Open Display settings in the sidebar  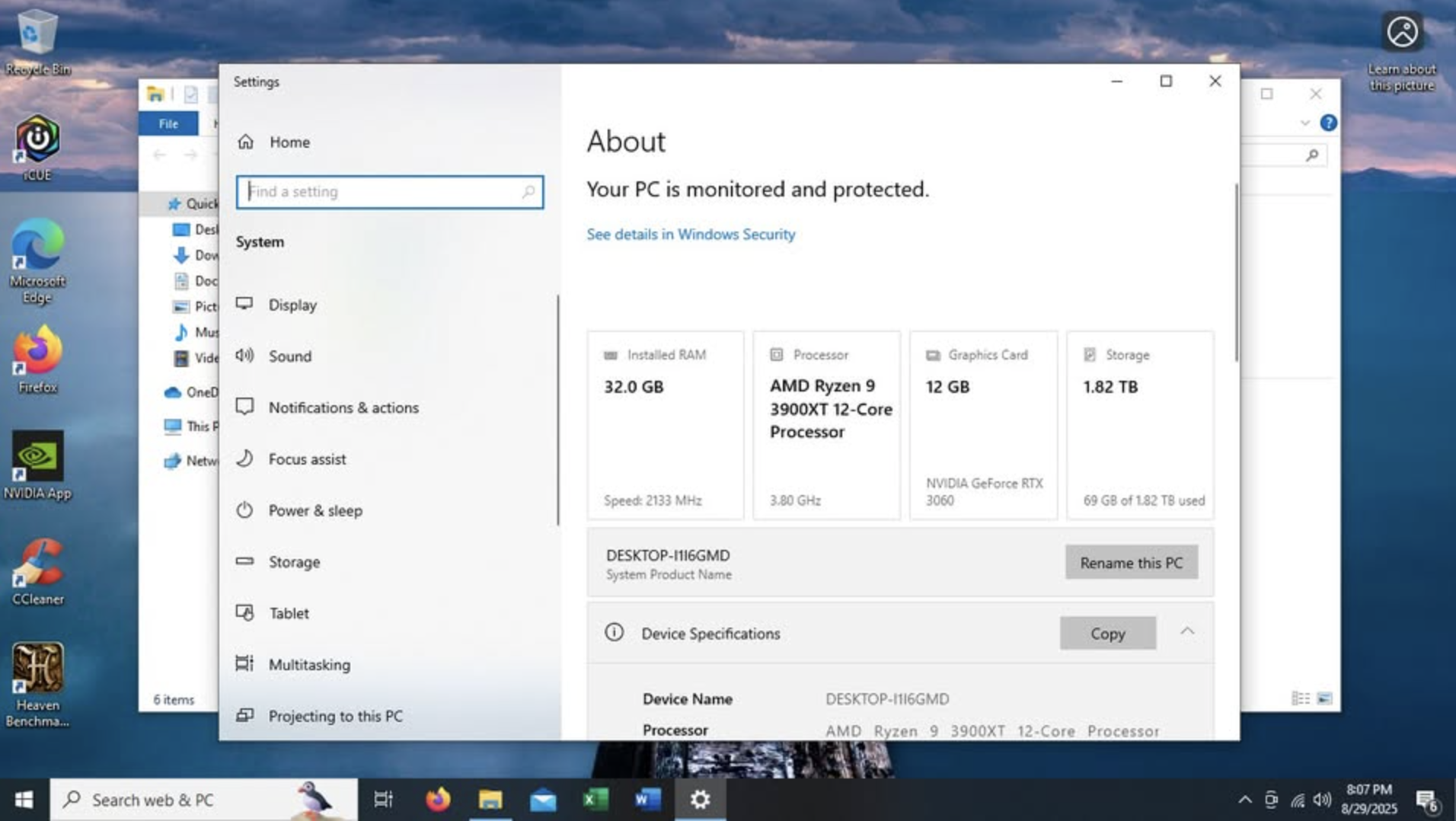(x=292, y=305)
